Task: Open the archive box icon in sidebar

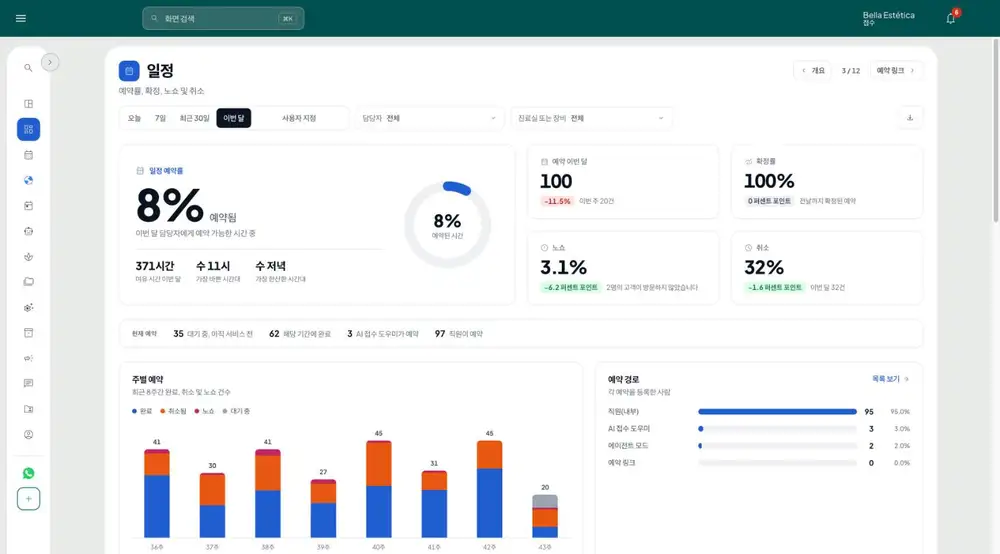Action: [28, 333]
